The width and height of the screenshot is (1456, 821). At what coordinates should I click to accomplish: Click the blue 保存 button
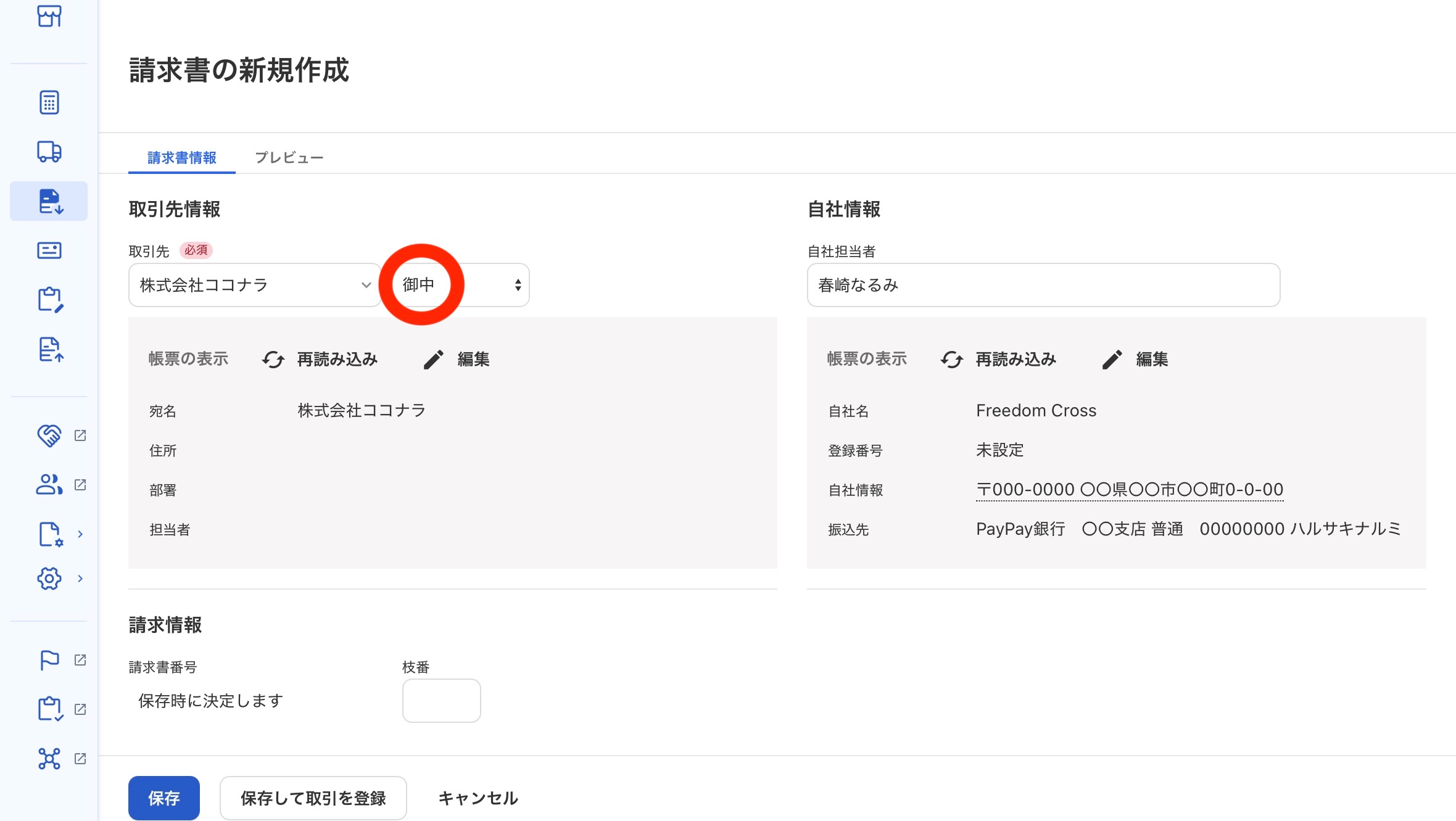pyautogui.click(x=163, y=798)
